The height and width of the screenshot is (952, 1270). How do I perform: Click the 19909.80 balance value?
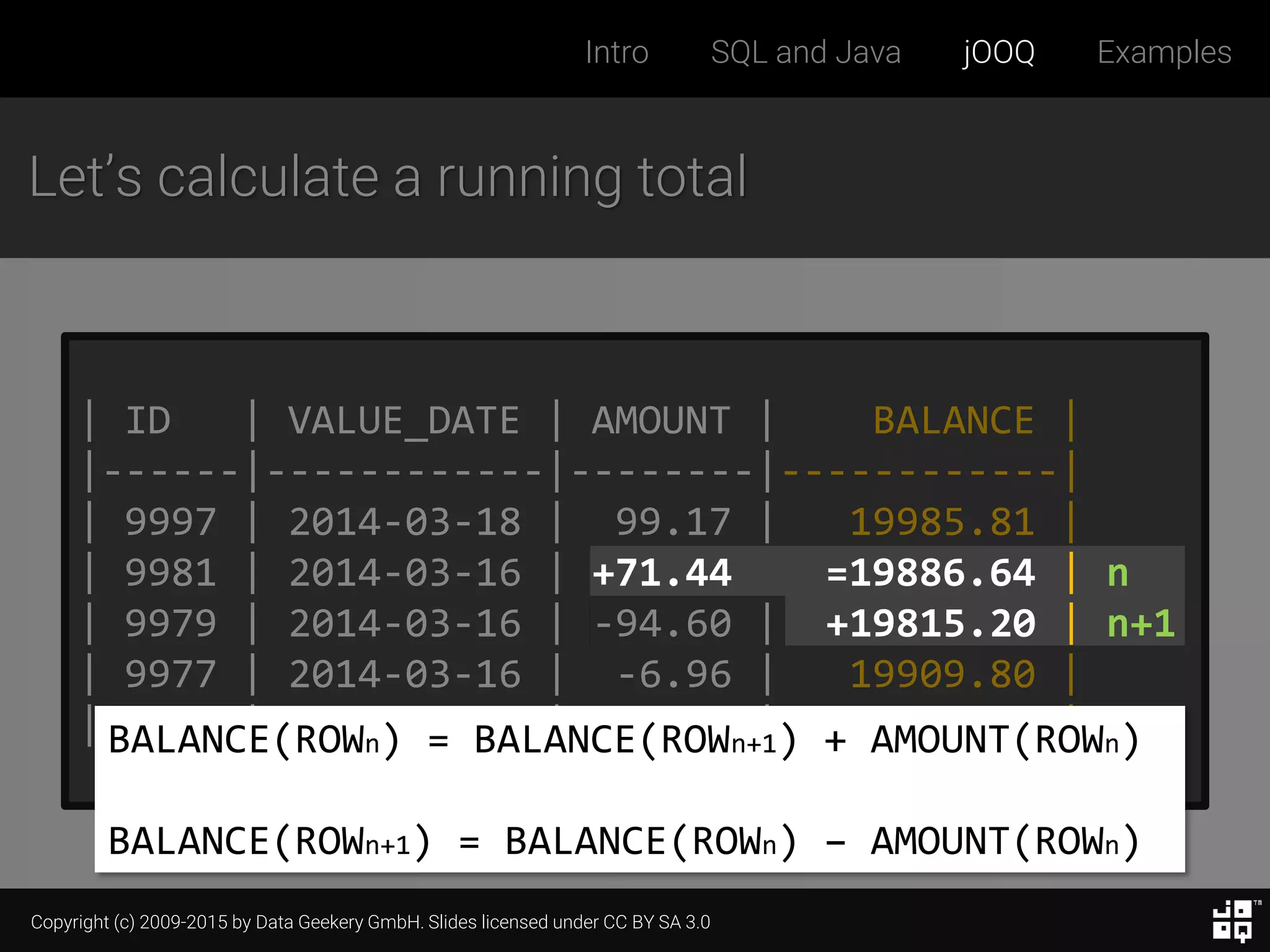pyautogui.click(x=942, y=674)
